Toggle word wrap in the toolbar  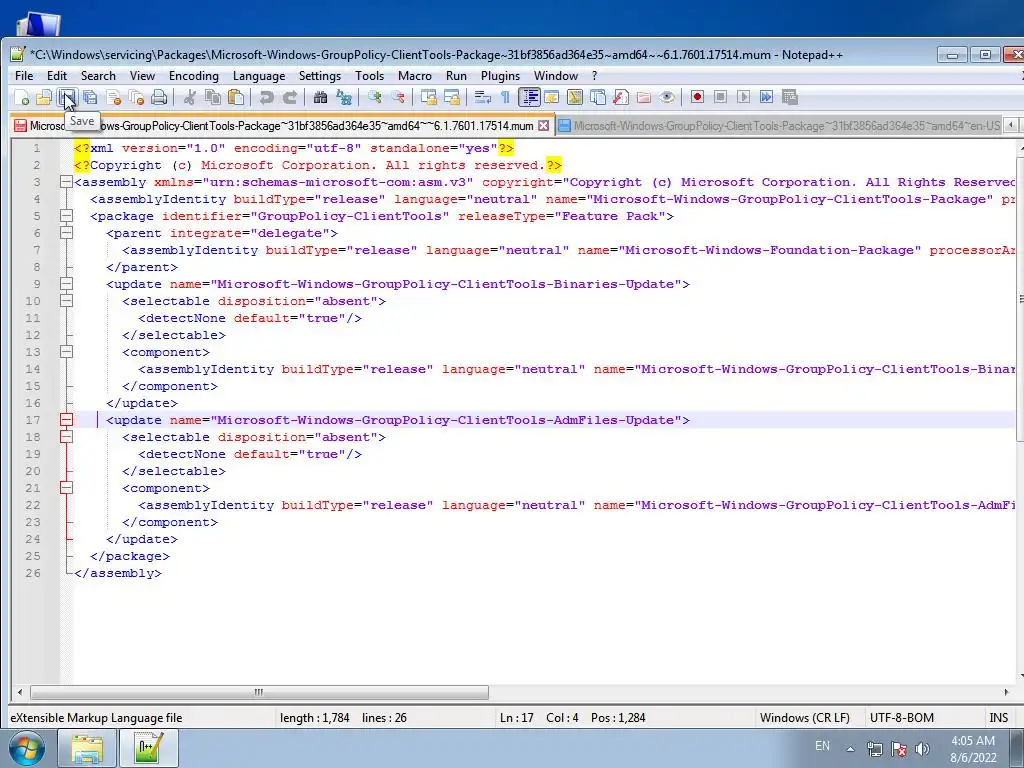(x=483, y=97)
